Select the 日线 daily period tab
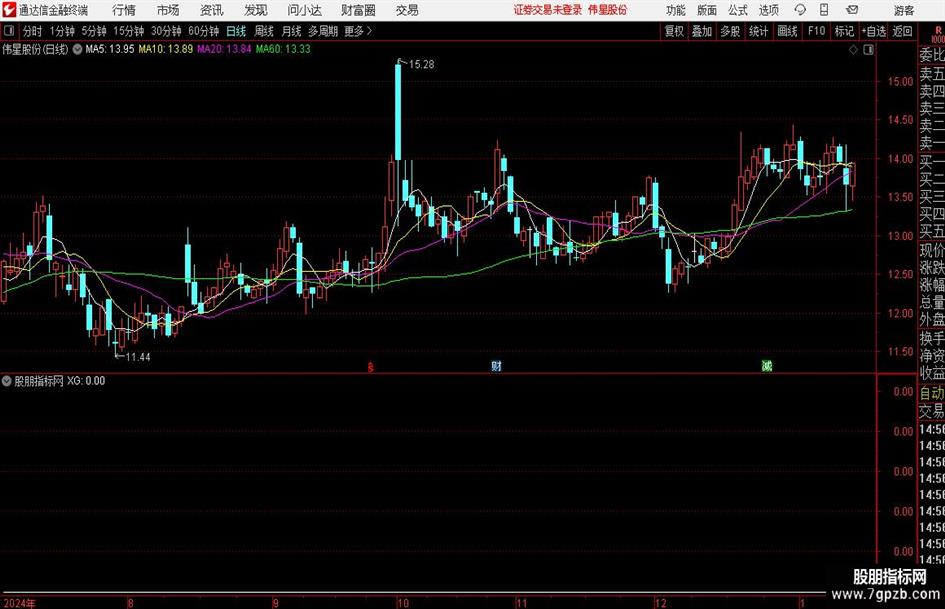The height and width of the screenshot is (609, 945). 236,31
